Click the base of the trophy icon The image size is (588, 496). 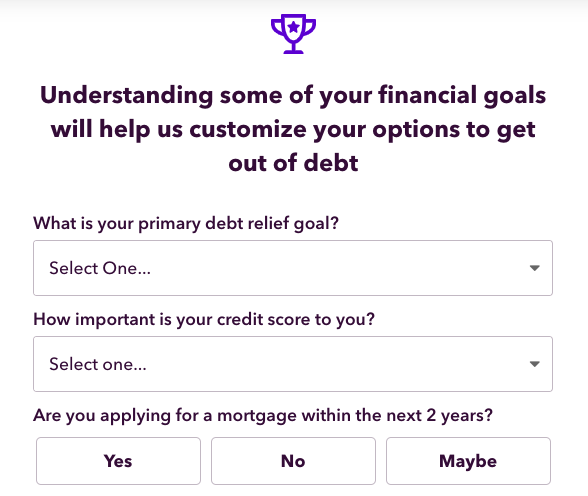click(x=293, y=51)
